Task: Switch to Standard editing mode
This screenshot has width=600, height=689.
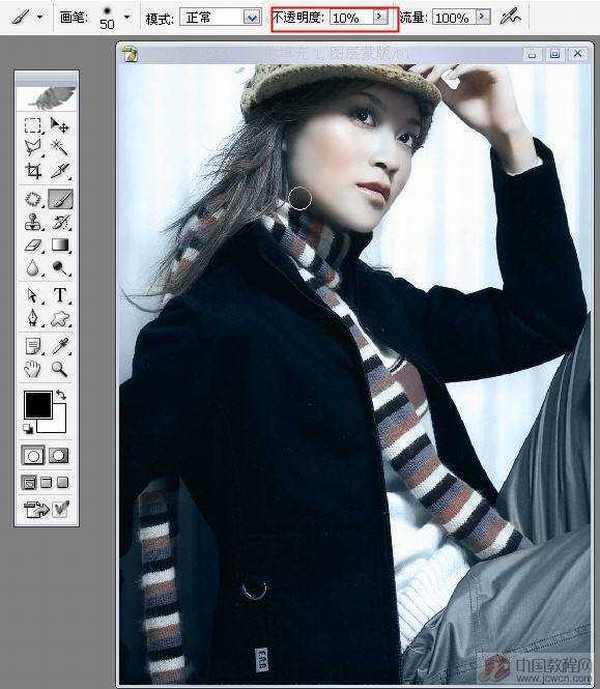Action: (34, 455)
